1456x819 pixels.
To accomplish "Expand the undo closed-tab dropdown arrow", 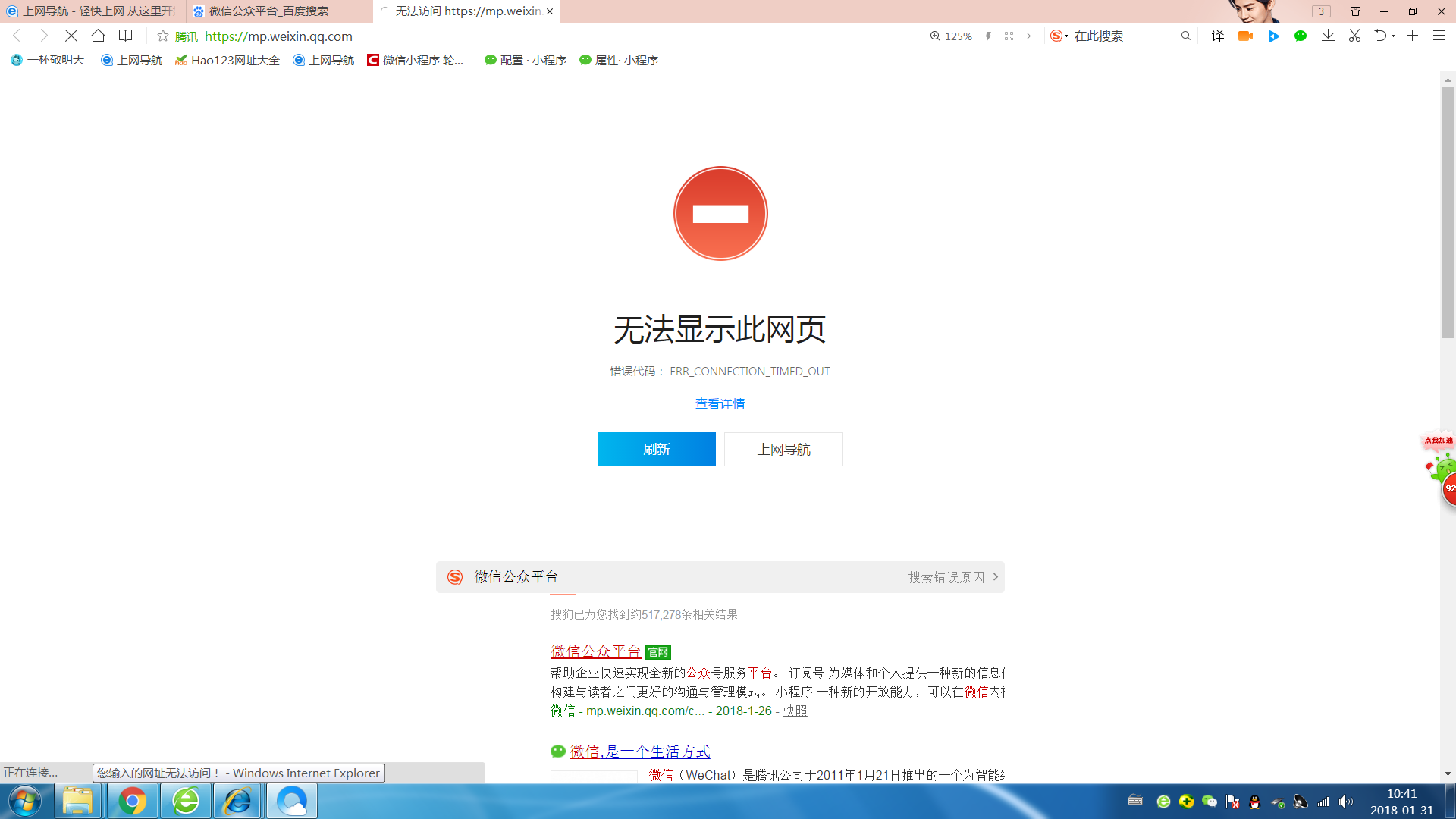I will pos(1394,36).
